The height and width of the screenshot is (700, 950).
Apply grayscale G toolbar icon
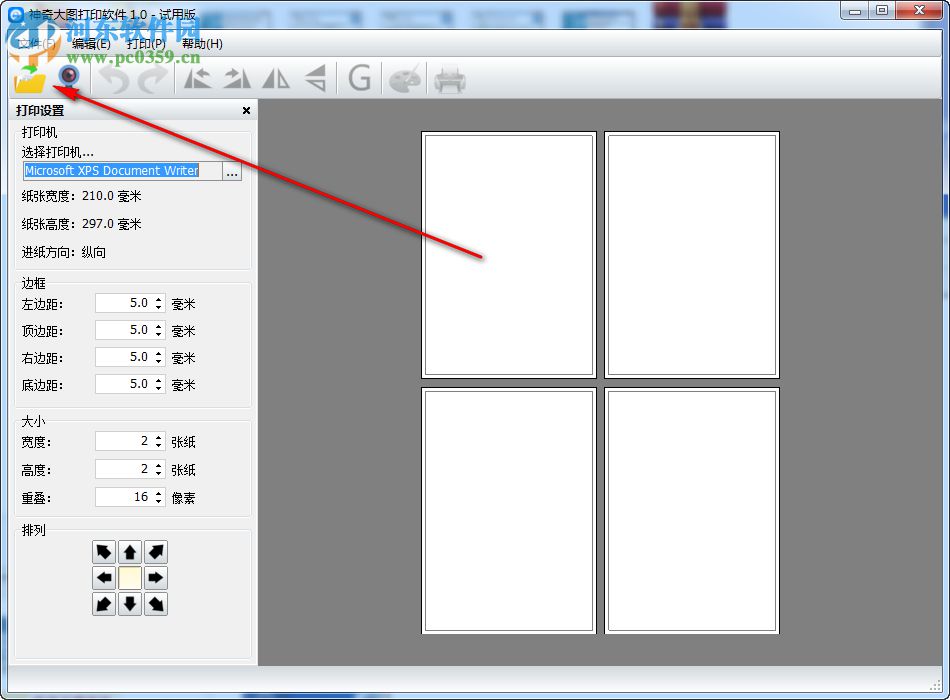(x=359, y=79)
